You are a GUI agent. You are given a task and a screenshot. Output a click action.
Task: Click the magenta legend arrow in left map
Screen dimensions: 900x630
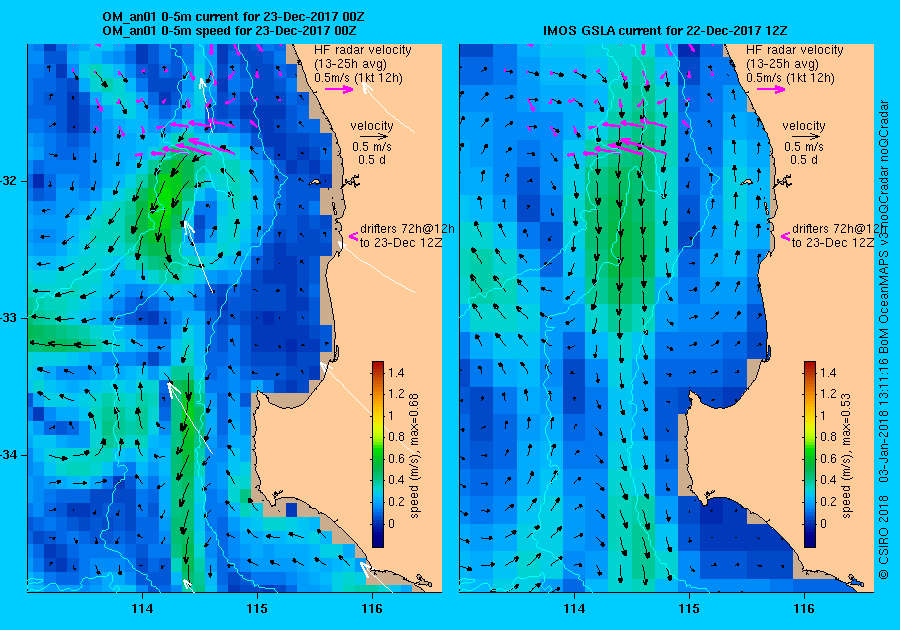[x=339, y=89]
